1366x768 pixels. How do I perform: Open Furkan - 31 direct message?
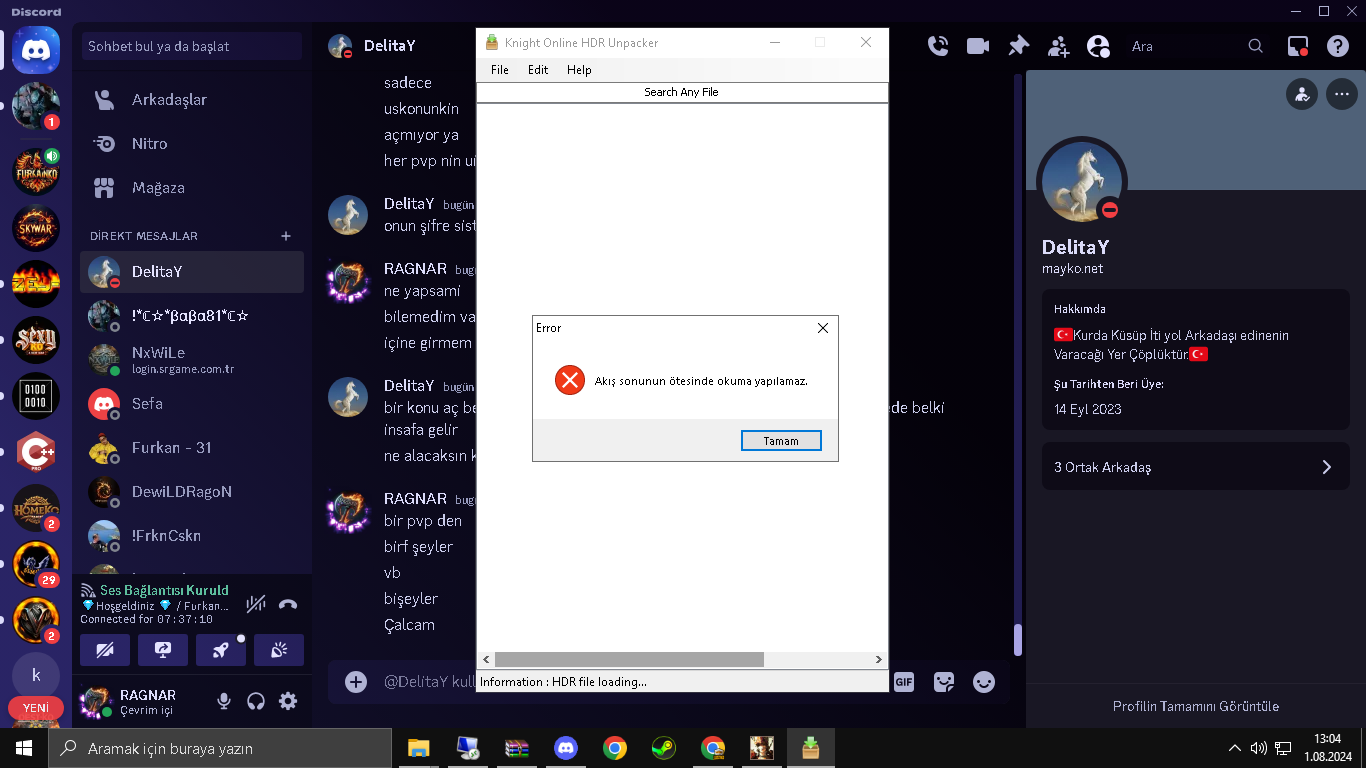click(x=192, y=448)
